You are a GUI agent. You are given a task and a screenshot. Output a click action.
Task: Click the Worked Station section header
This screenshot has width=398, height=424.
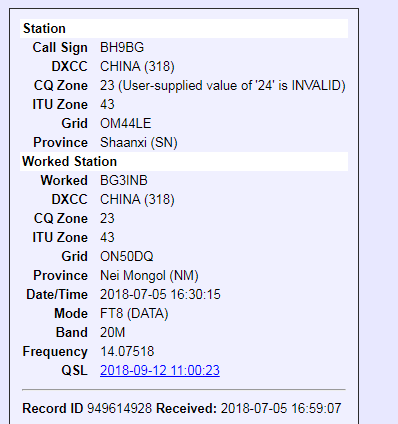(x=184, y=161)
